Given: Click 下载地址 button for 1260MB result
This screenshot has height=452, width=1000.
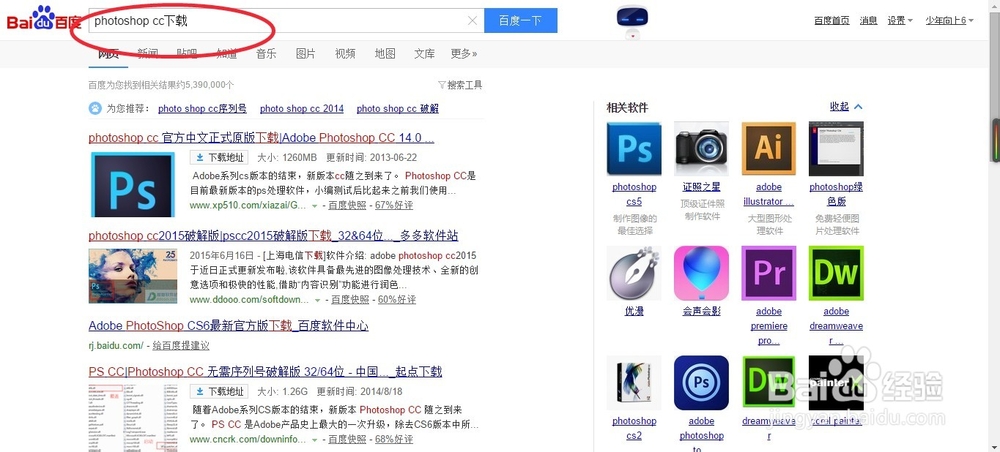Looking at the screenshot, I should [x=219, y=157].
